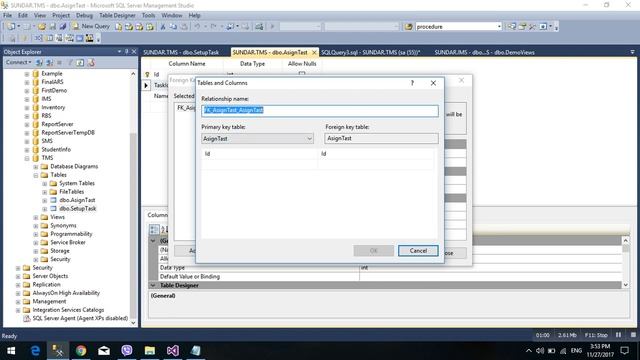
Task: Click the Disconnect icon in Object Explorer
Action: click(49, 62)
